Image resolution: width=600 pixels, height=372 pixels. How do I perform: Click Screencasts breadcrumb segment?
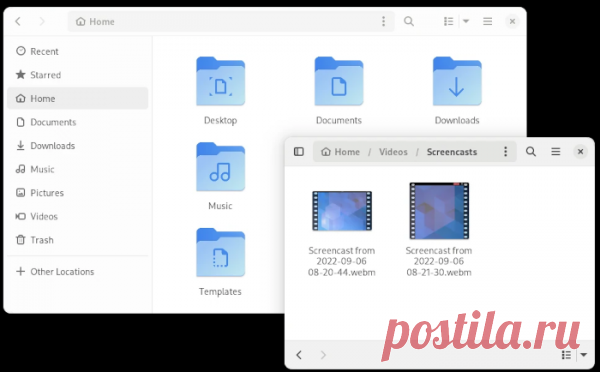coord(452,152)
